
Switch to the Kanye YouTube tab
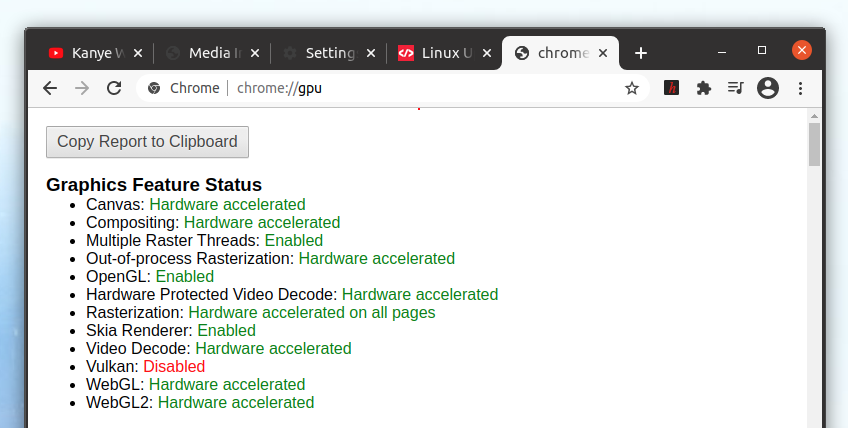click(x=90, y=53)
